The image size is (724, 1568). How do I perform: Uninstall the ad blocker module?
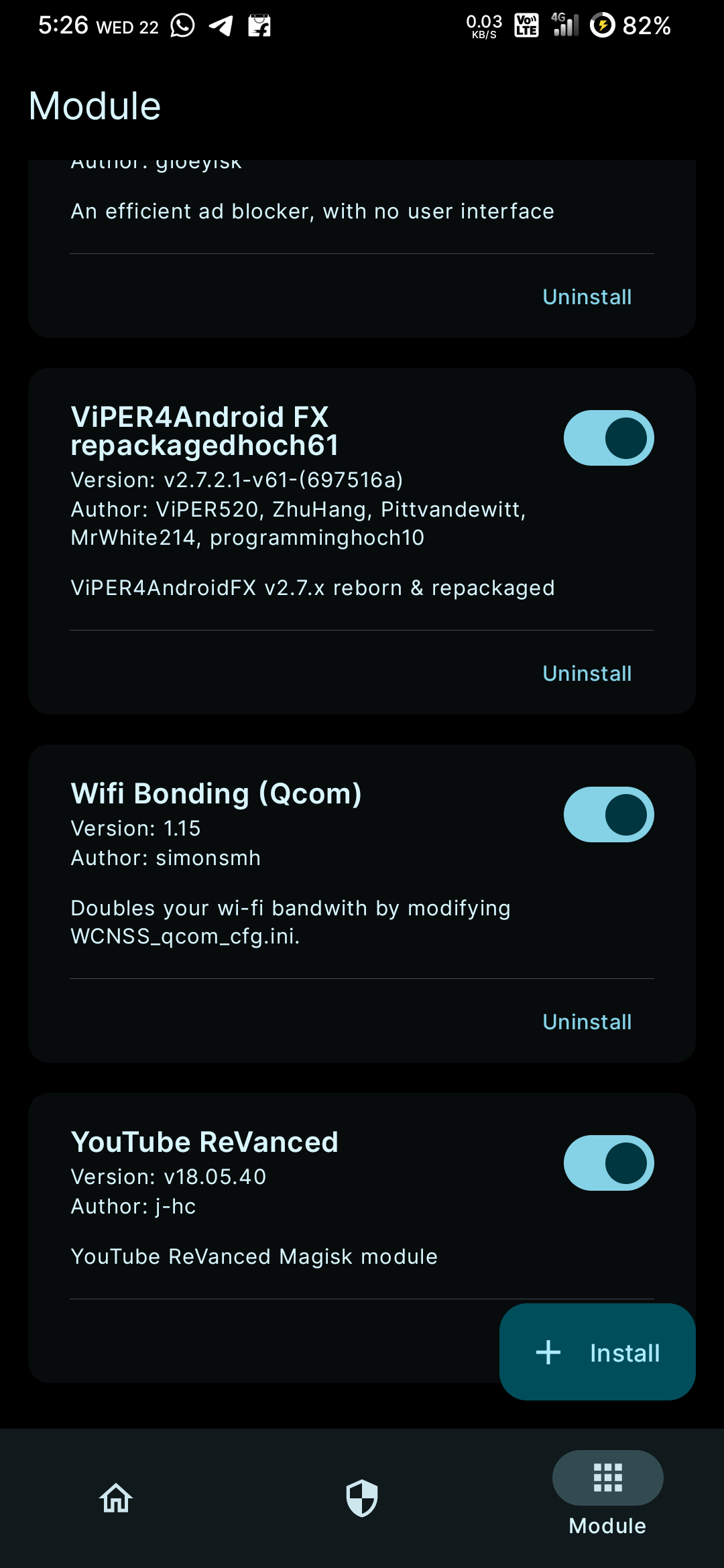587,296
